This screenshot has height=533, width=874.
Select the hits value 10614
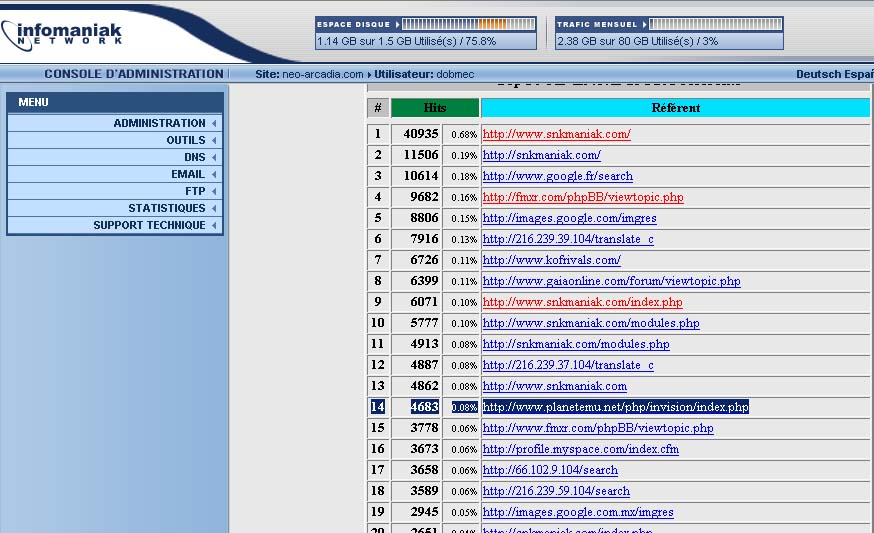421,176
